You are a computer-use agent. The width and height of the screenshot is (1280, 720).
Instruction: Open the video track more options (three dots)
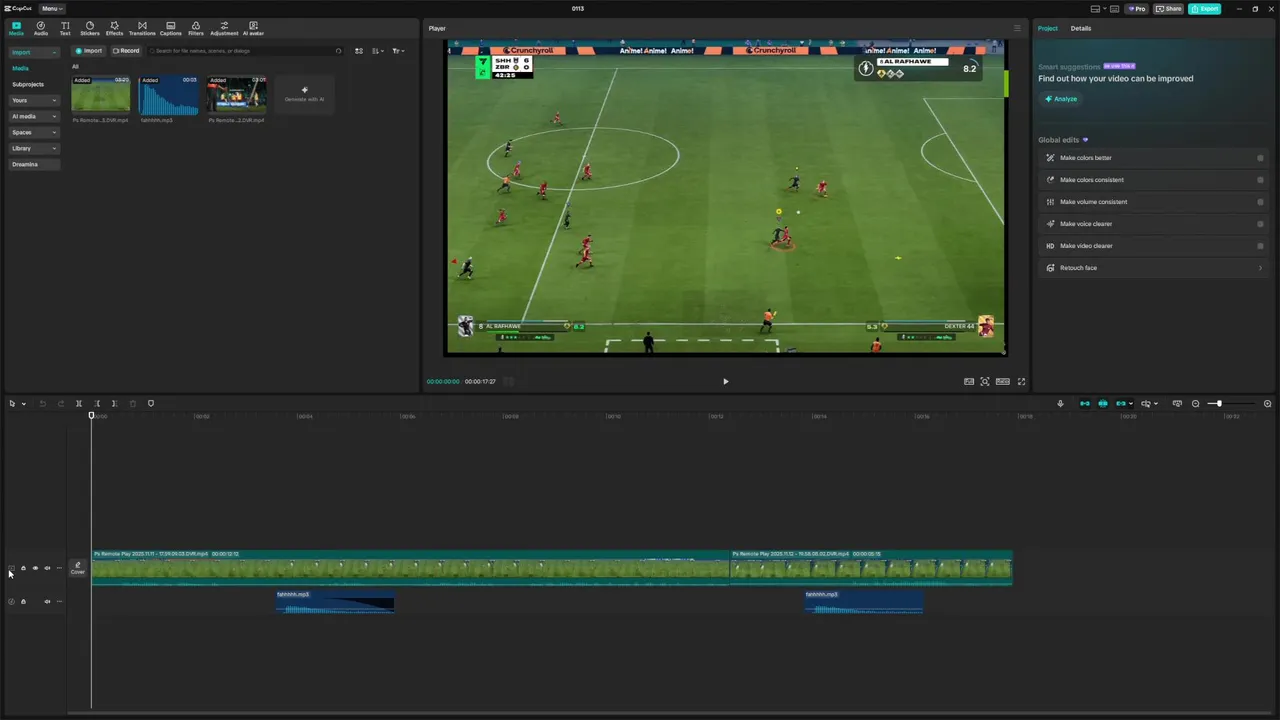point(59,568)
